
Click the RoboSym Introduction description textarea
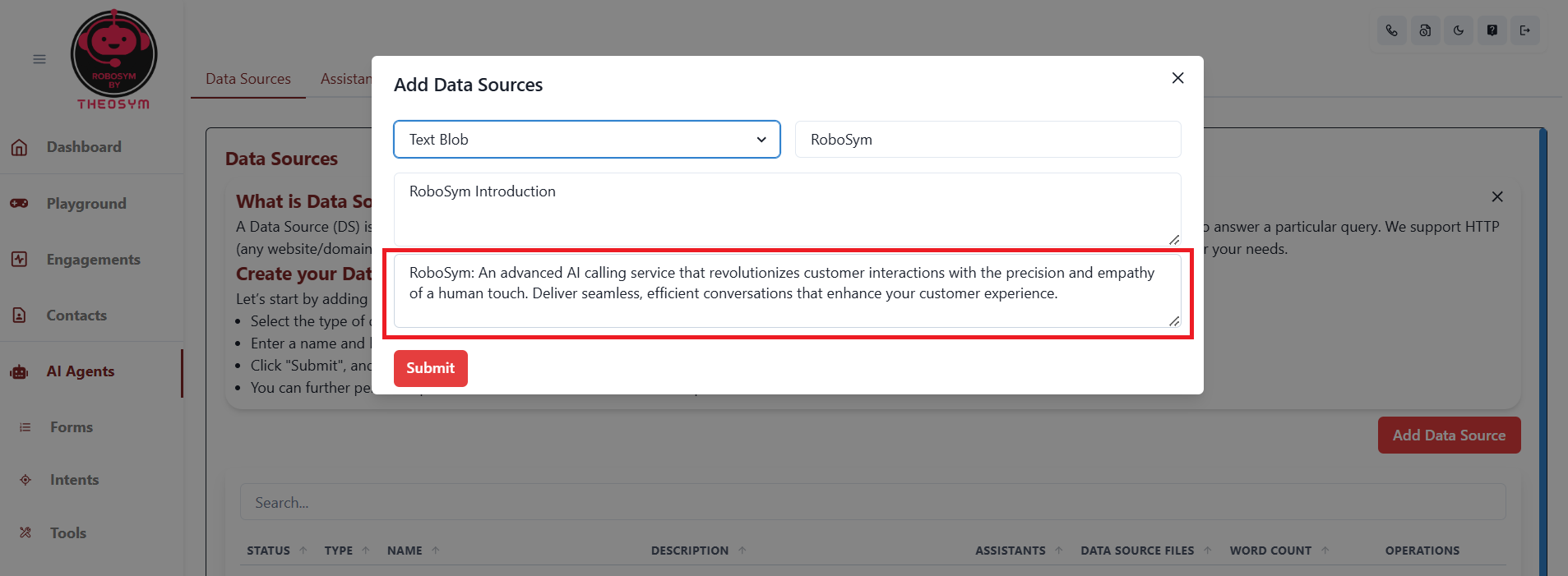(x=788, y=209)
